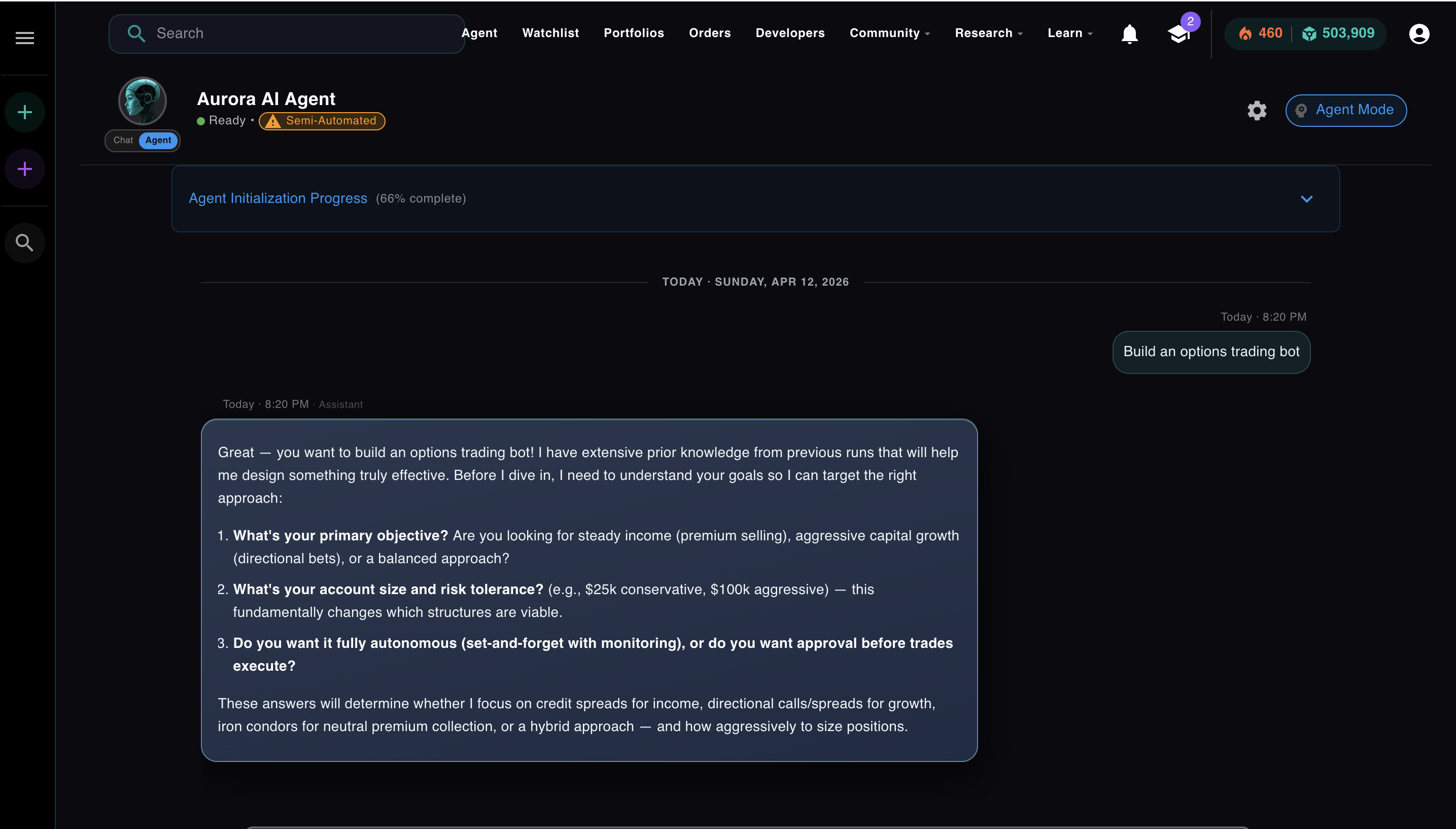Open notifications bell icon
Viewport: 1456px width, 829px height.
tap(1129, 34)
